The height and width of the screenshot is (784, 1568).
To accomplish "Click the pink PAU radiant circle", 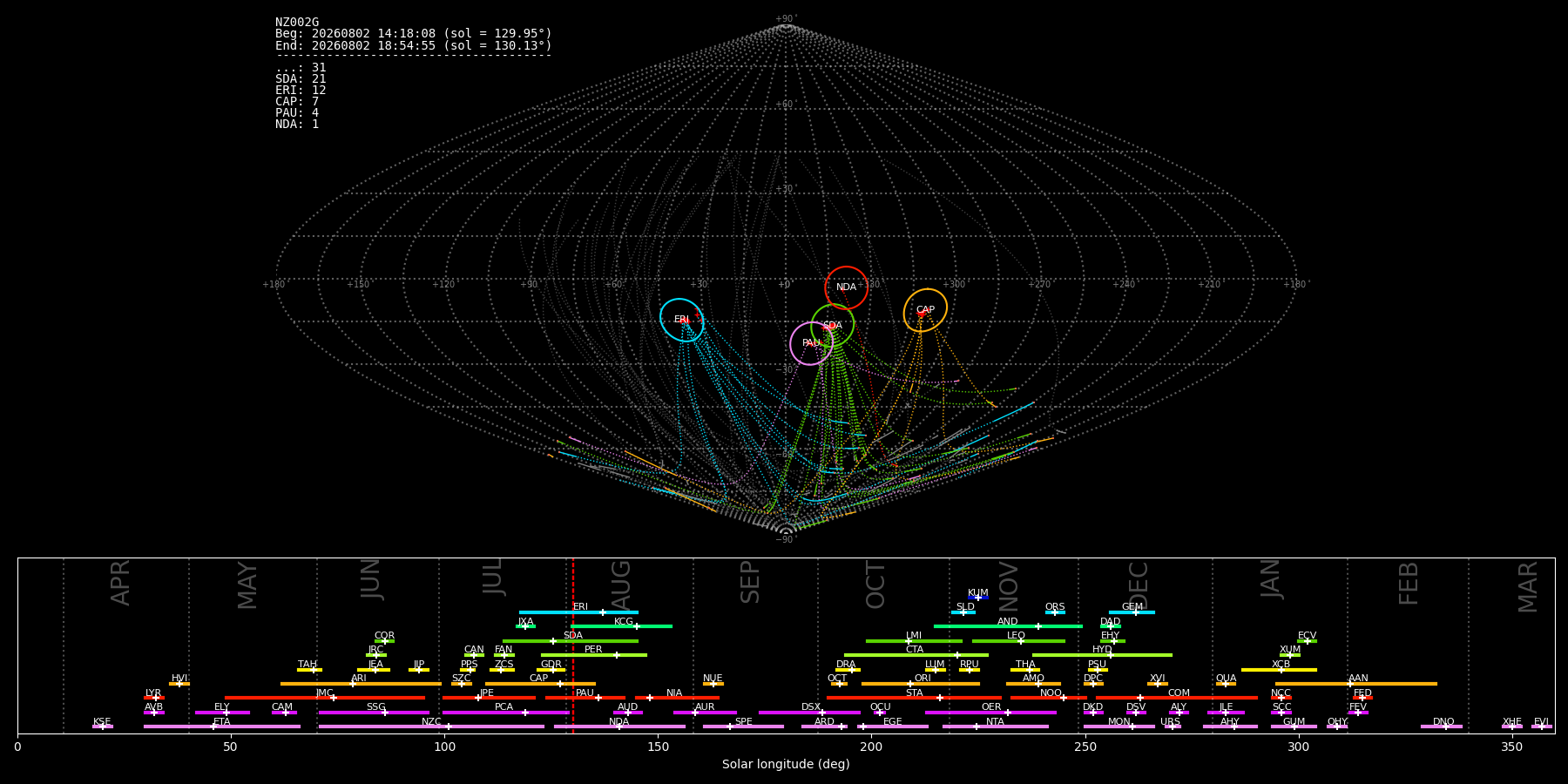I will click(811, 343).
